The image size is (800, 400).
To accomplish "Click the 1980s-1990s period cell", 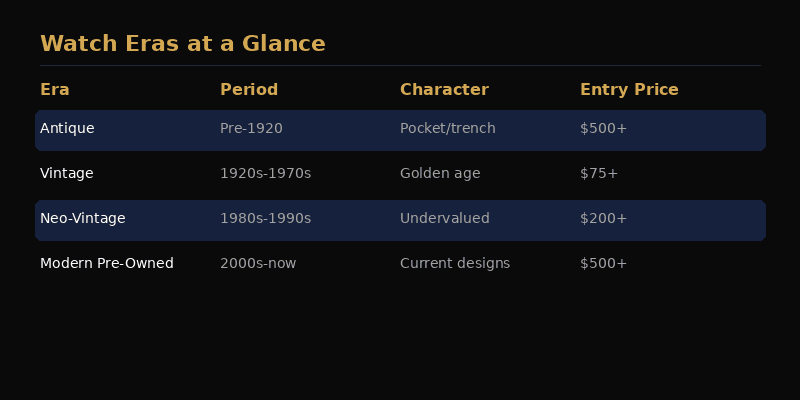I will tap(265, 218).
